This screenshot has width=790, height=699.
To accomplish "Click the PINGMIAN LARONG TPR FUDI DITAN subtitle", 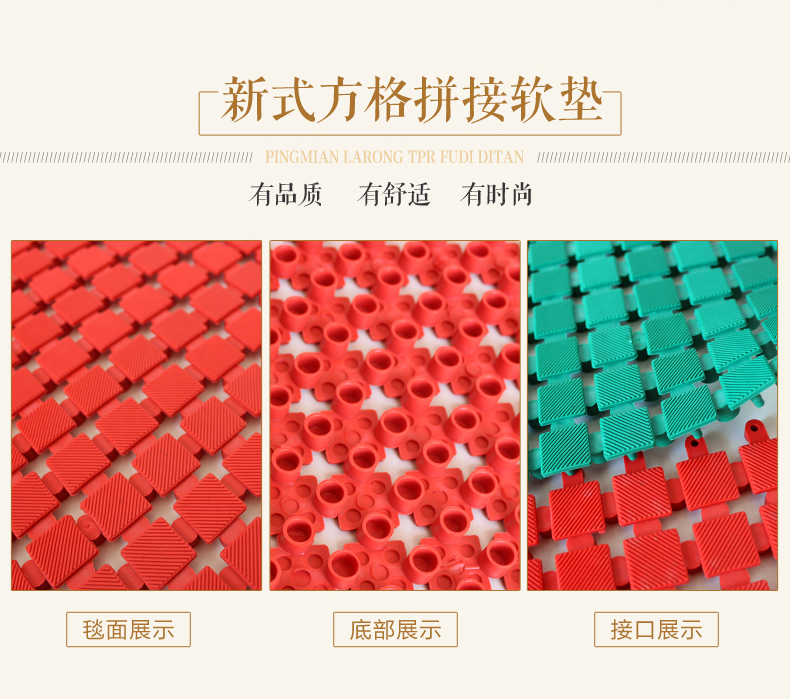I will 395,157.
